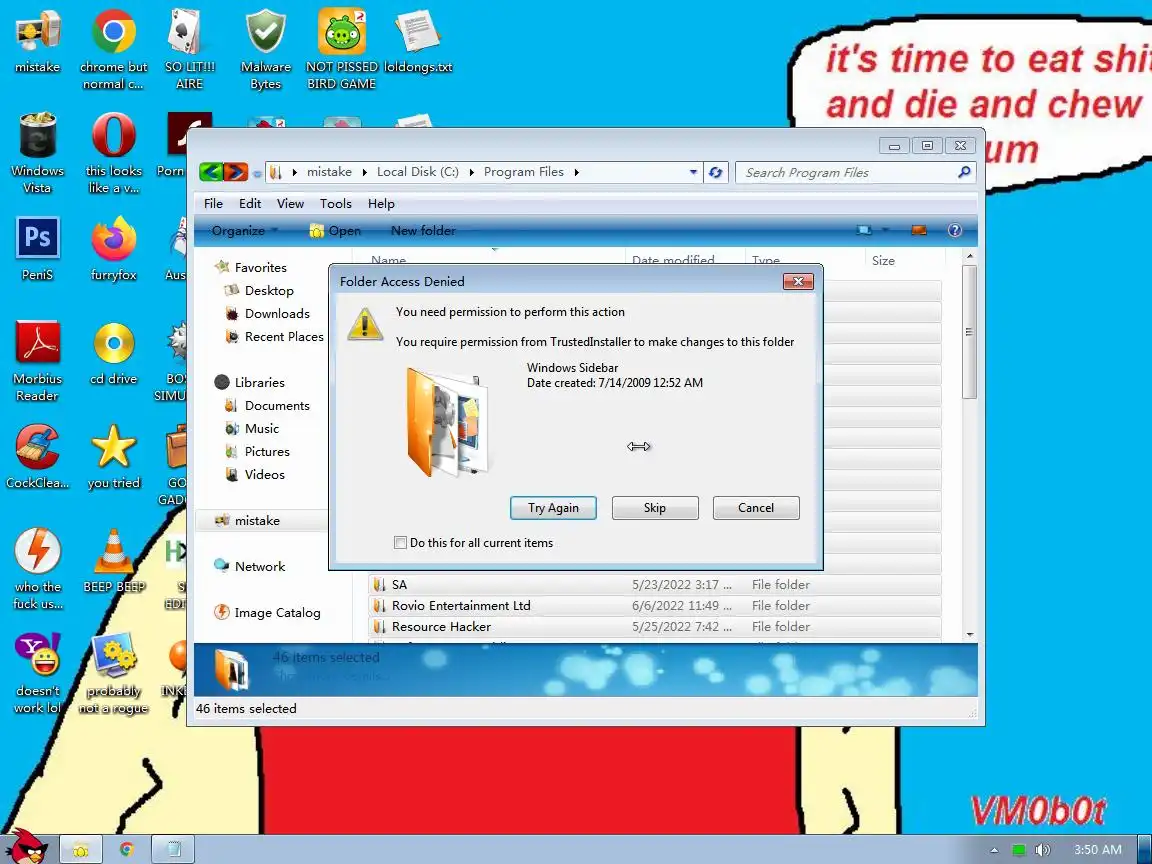
Task: Launch the PeniS Photoshop desktop icon
Action: tap(37, 249)
